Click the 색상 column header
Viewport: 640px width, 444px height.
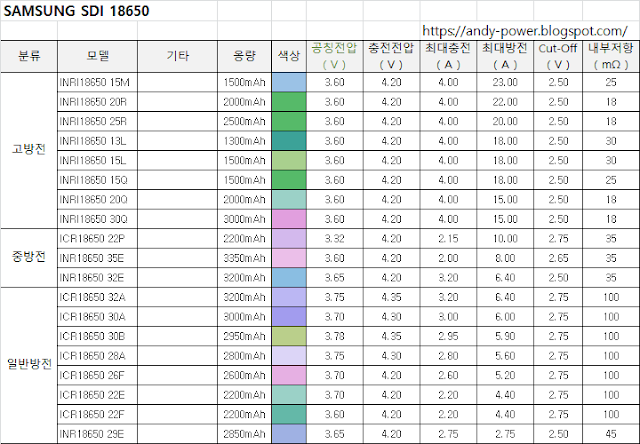289,56
